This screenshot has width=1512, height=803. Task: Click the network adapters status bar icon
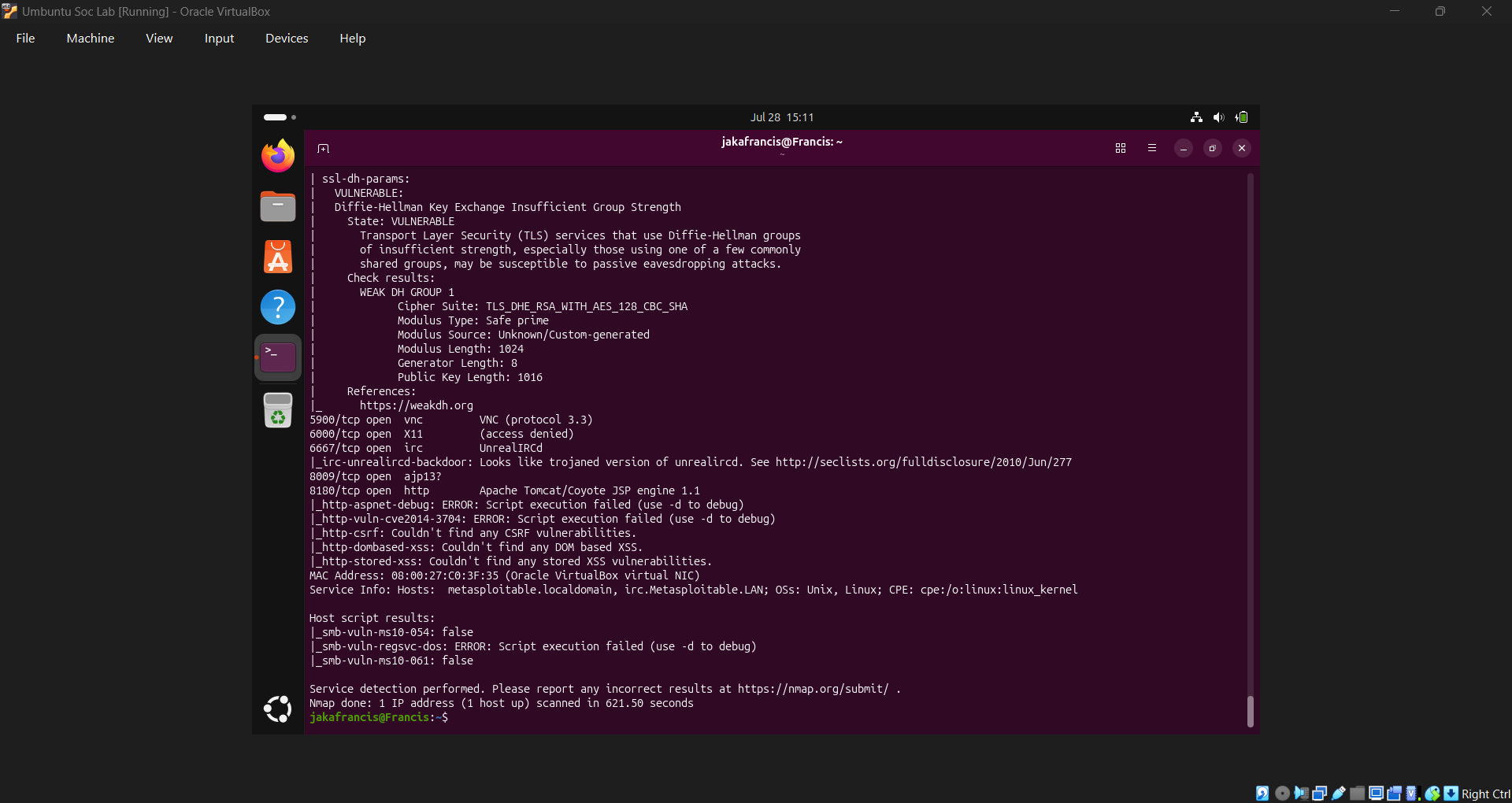click(x=1320, y=794)
